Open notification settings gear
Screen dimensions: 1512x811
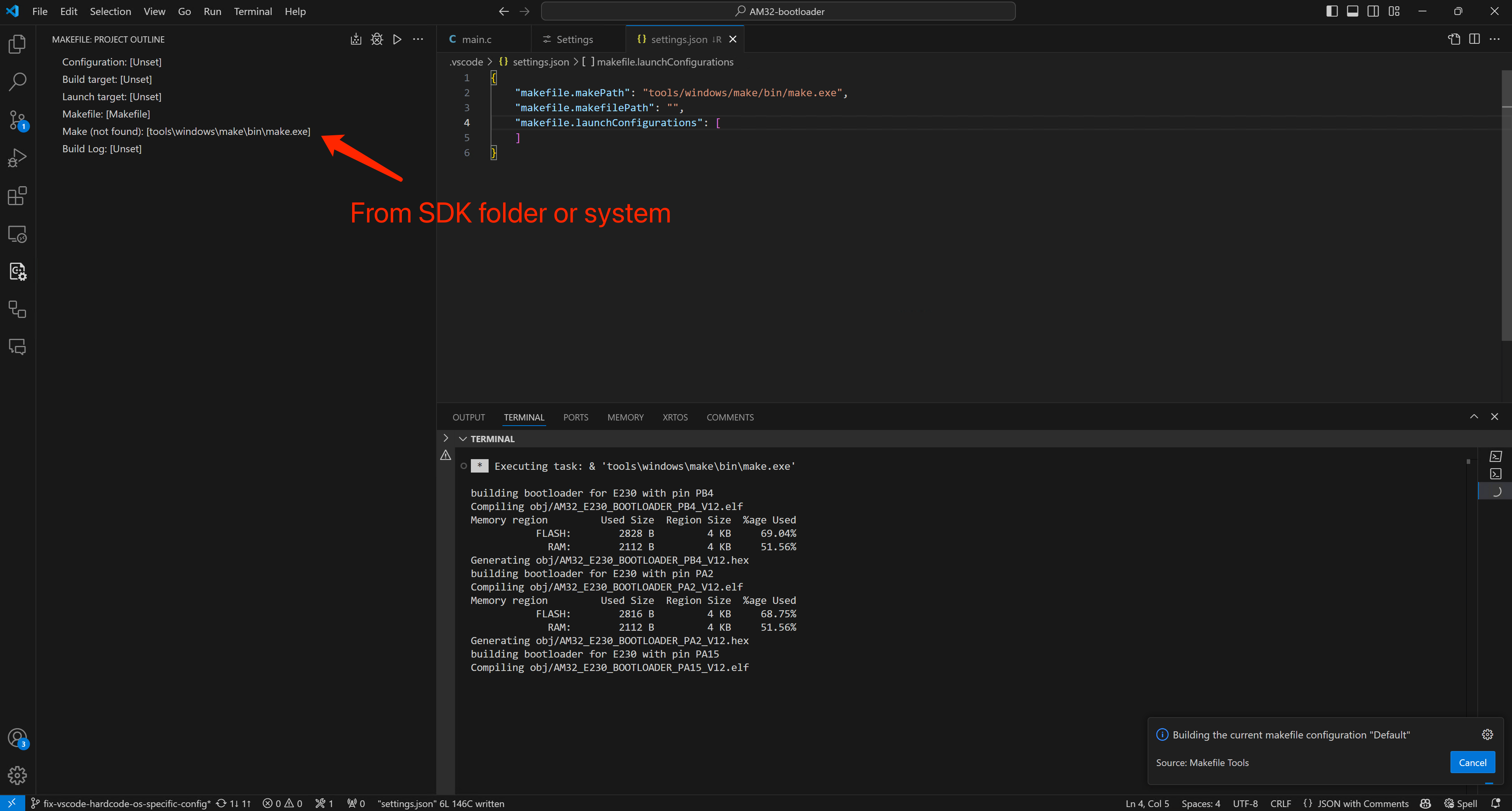(x=1487, y=734)
